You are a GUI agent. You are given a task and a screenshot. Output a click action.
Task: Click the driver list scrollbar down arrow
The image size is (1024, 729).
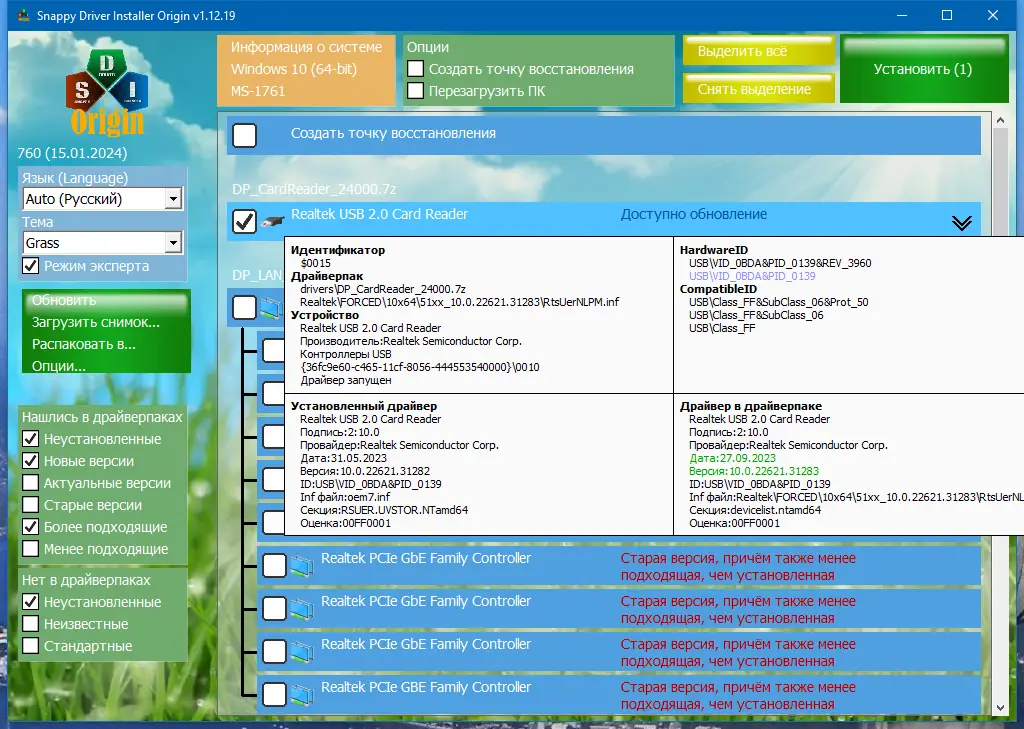[x=1000, y=707]
